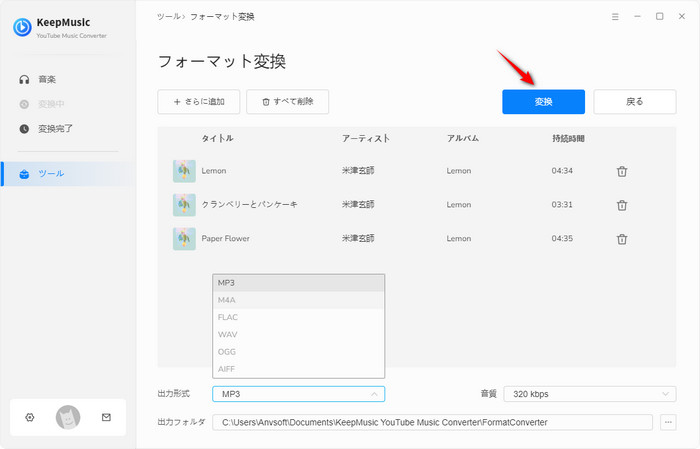Click the 戻る button

tap(635, 102)
